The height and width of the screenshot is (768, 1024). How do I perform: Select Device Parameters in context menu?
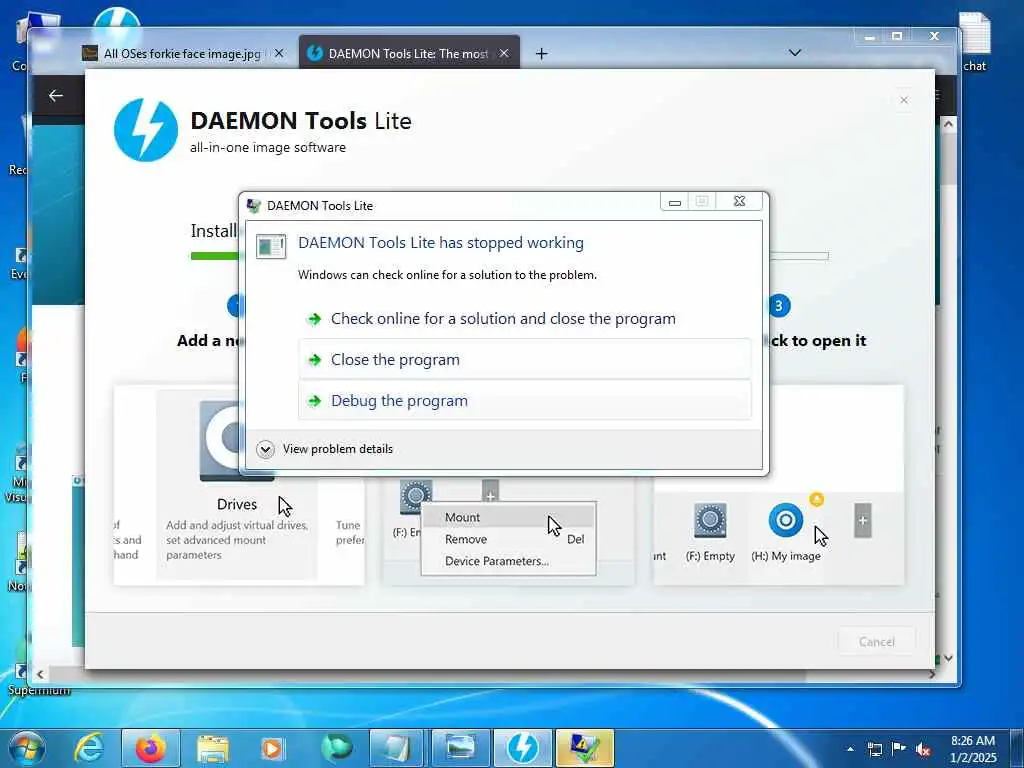pyautogui.click(x=509, y=561)
